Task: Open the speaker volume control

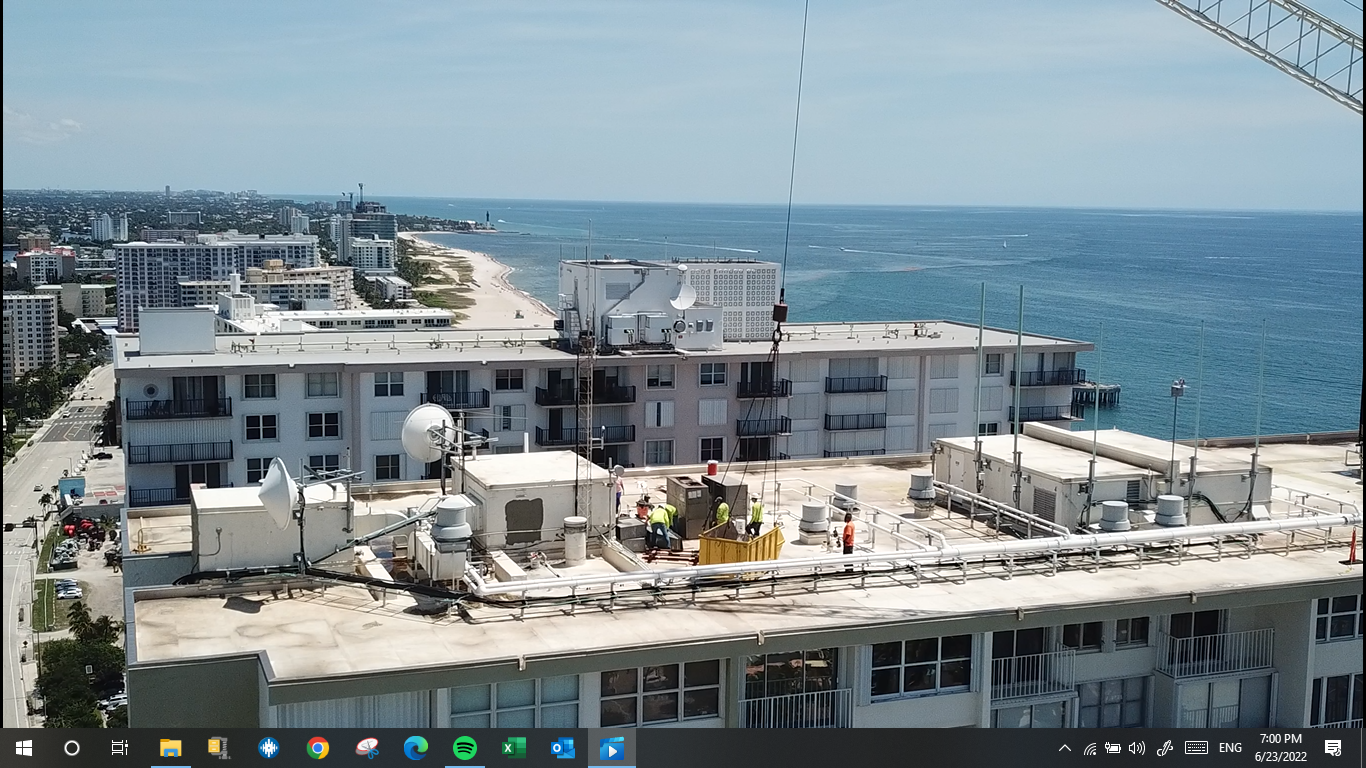Action: 1137,748
